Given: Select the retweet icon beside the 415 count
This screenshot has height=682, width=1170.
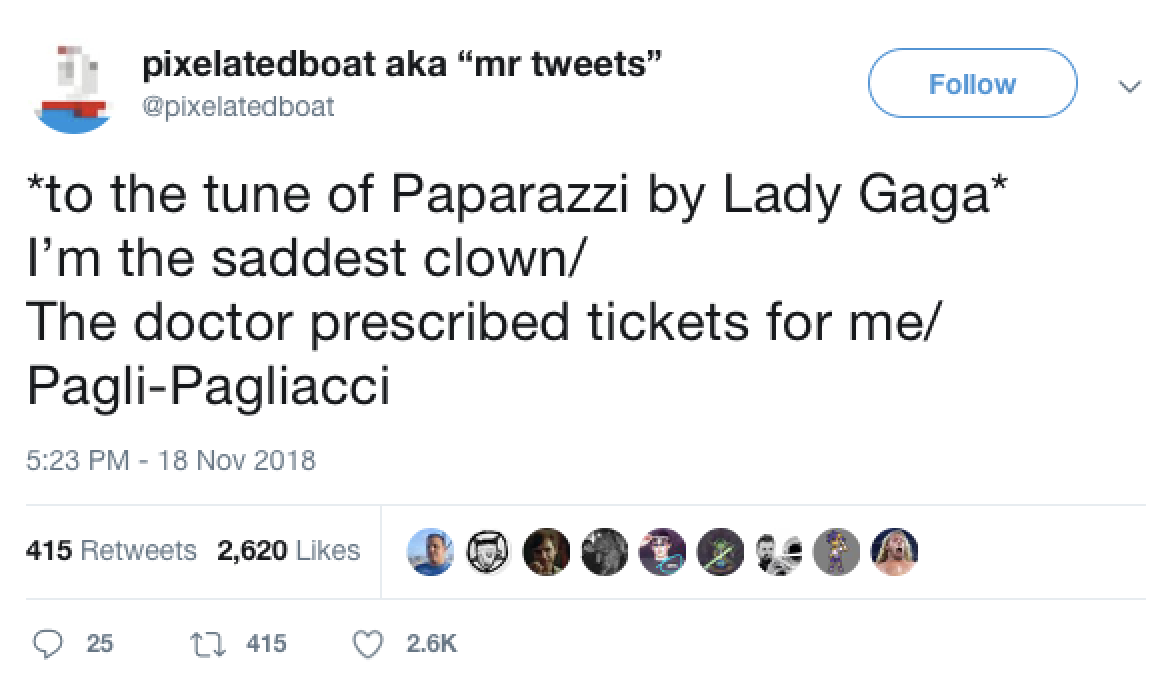Looking at the screenshot, I should click(210, 644).
